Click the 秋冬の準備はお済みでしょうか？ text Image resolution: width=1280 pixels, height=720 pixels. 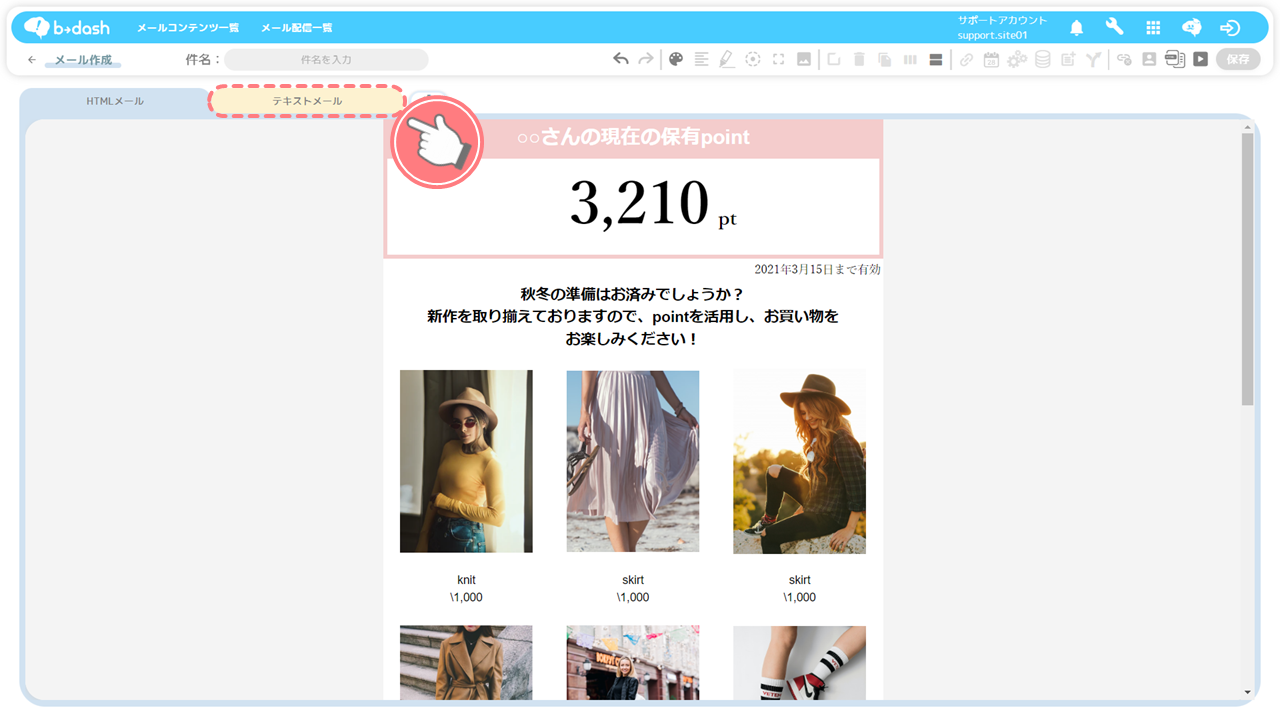[633, 294]
